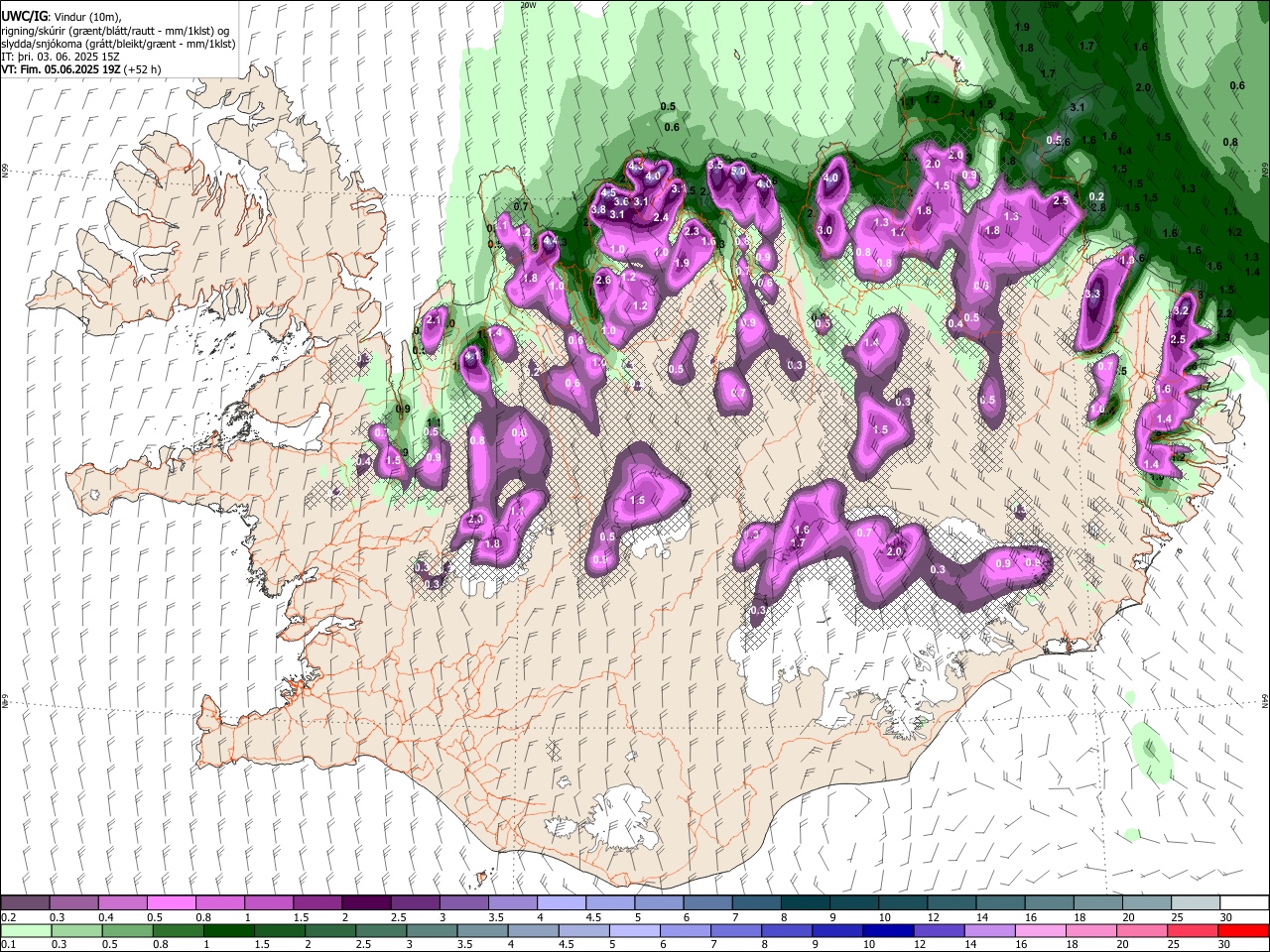
Task: Click the deep navy blue swatch at rain value 10
Action: click(x=889, y=930)
